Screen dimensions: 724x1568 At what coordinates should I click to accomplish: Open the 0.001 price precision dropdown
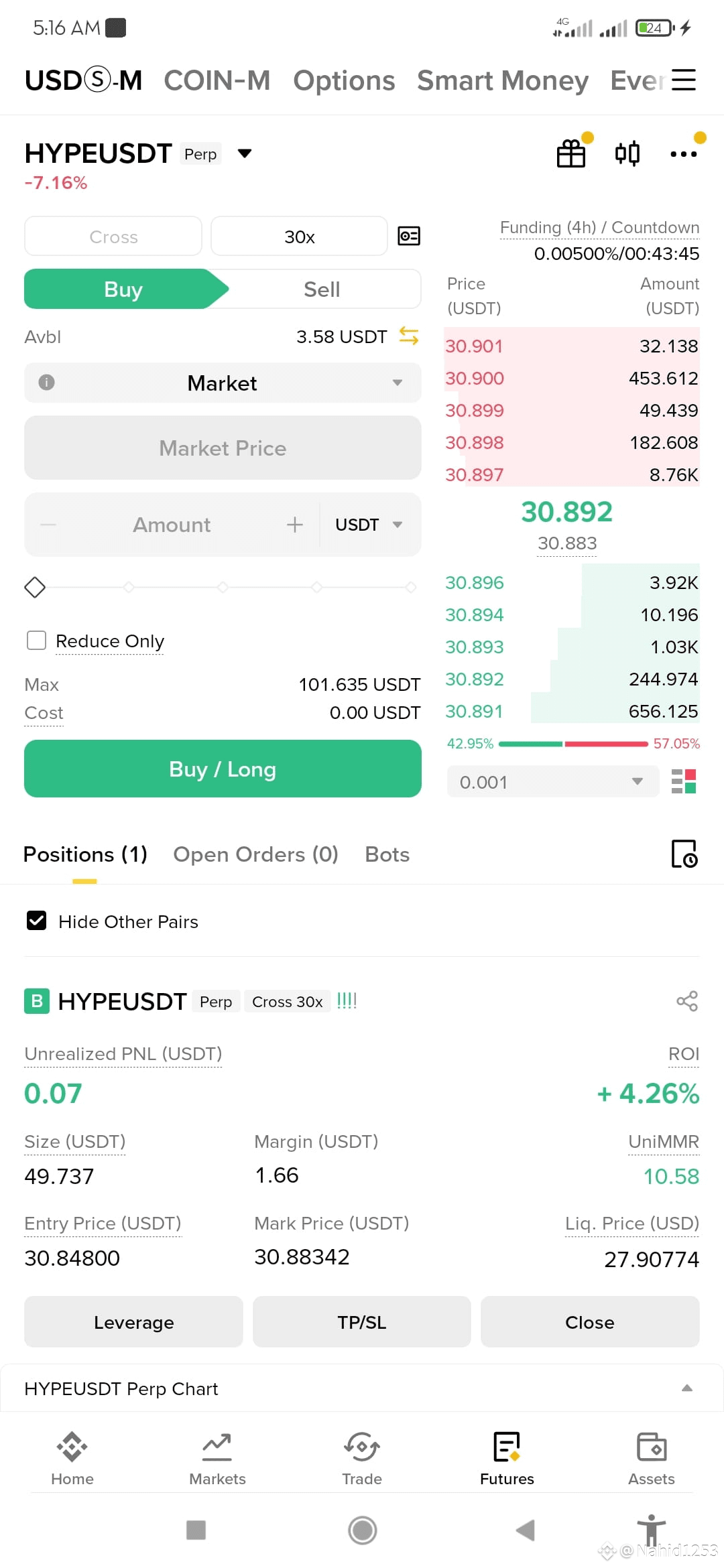click(x=553, y=781)
